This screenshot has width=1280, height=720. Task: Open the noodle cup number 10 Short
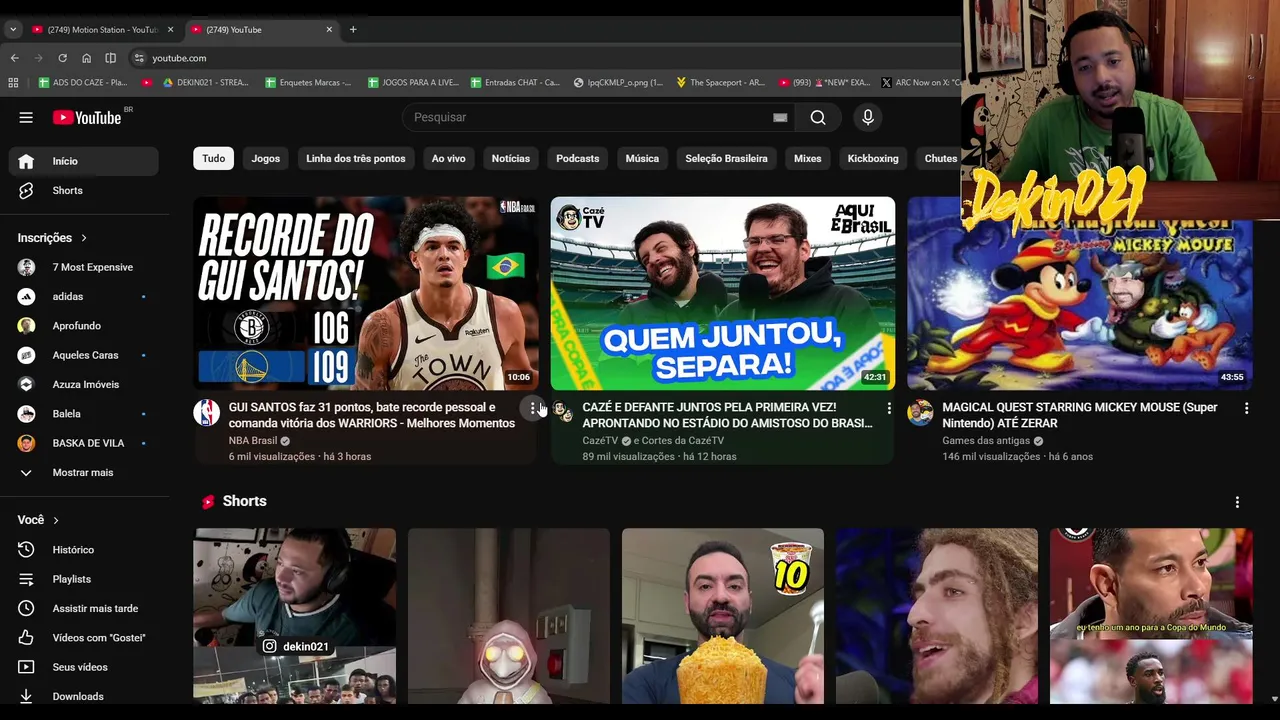[x=723, y=616]
